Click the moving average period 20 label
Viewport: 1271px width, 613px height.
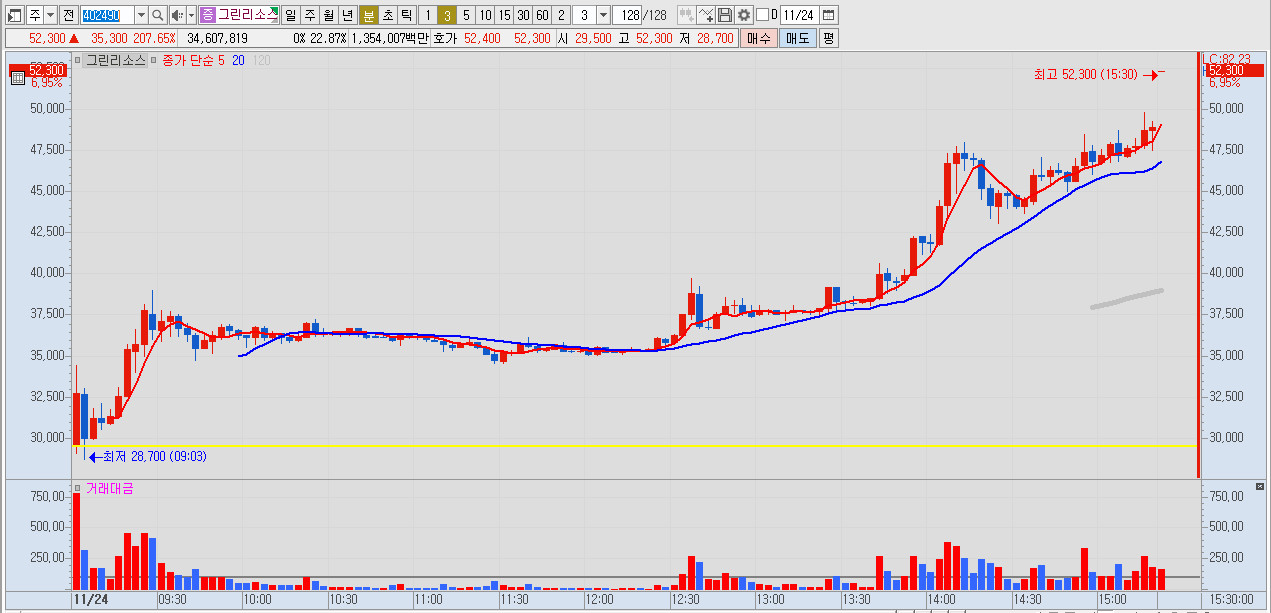pyautogui.click(x=238, y=60)
